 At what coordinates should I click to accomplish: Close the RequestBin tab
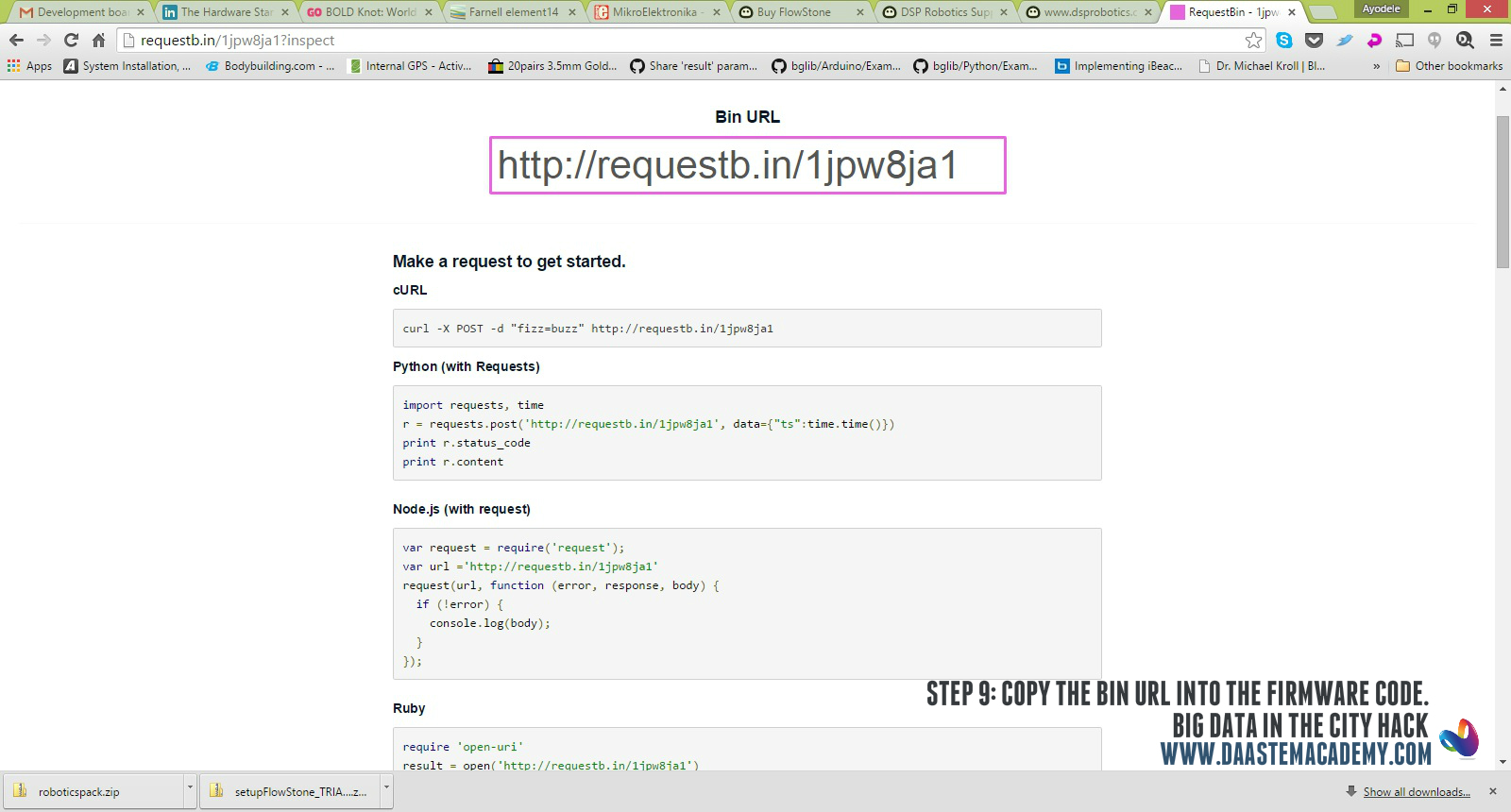tap(1292, 12)
